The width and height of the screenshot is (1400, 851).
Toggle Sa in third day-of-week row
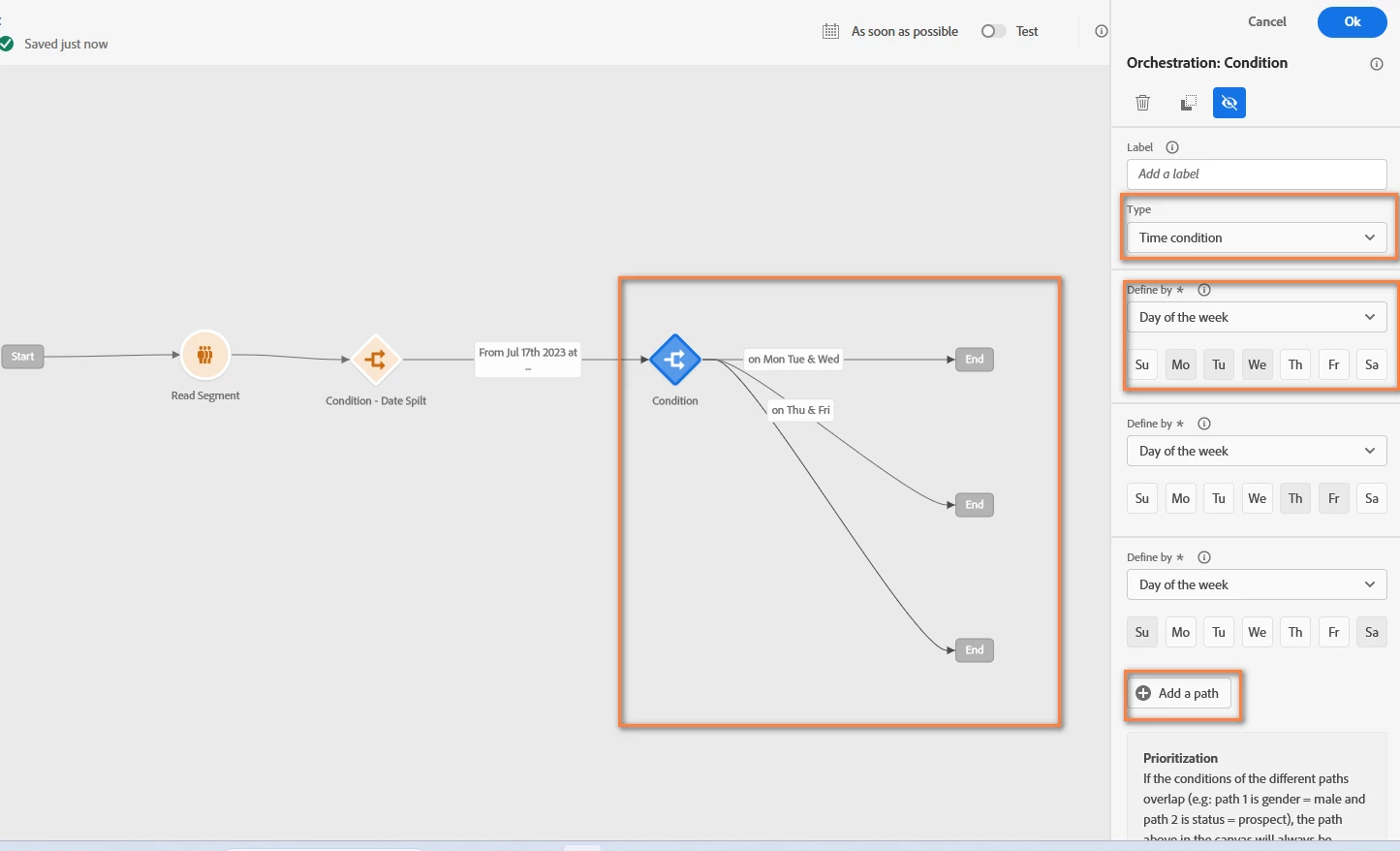pyautogui.click(x=1372, y=632)
